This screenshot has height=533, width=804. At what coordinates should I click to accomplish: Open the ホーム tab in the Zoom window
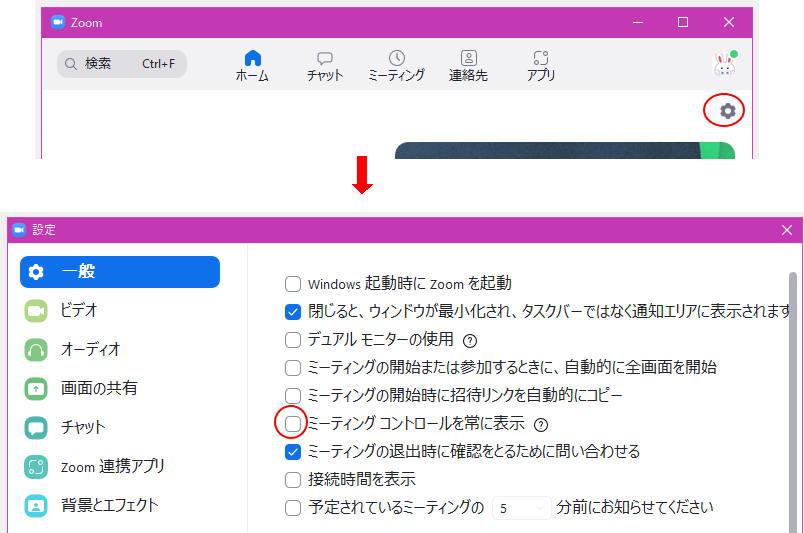pyautogui.click(x=252, y=66)
